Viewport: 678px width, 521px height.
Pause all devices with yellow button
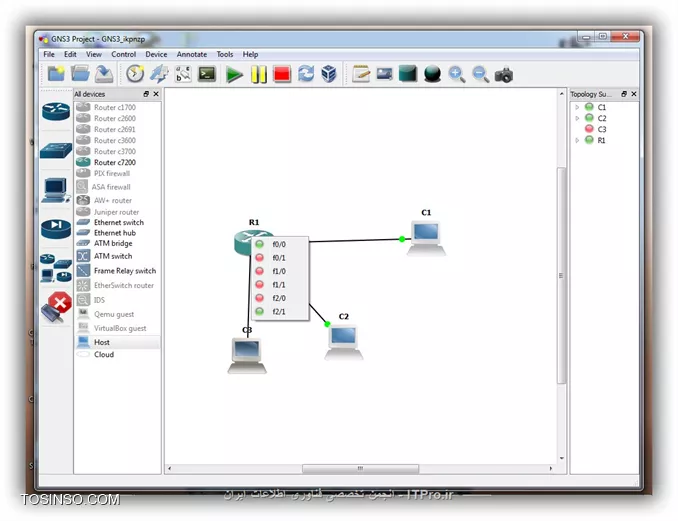pyautogui.click(x=259, y=74)
